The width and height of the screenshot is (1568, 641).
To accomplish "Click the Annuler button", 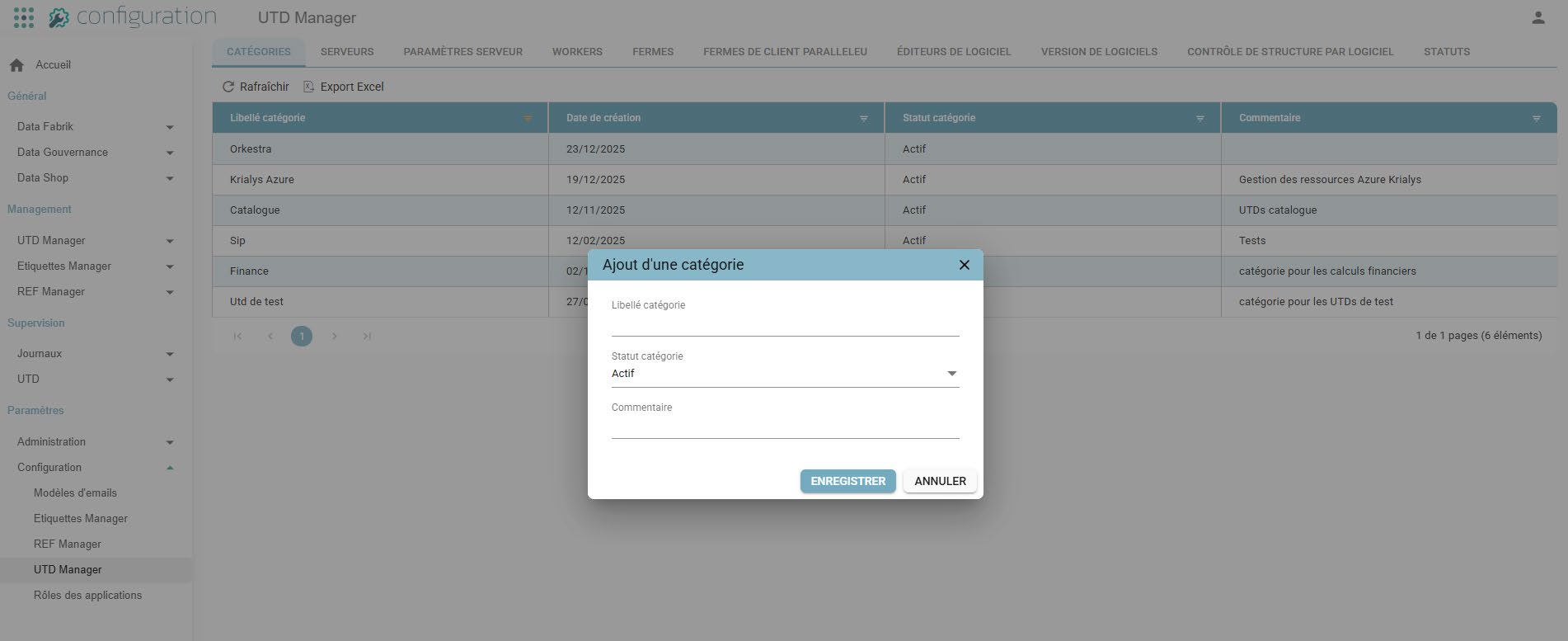I will click(x=940, y=481).
